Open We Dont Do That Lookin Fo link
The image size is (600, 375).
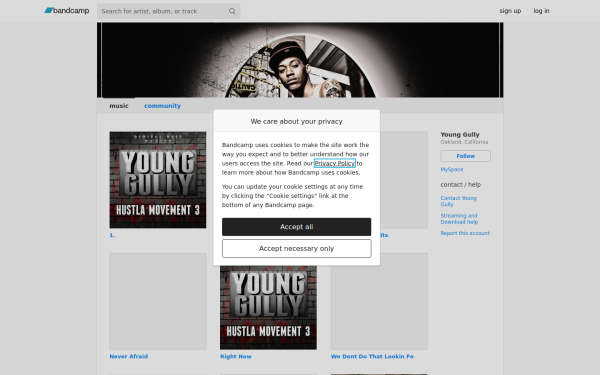pyautogui.click(x=372, y=356)
